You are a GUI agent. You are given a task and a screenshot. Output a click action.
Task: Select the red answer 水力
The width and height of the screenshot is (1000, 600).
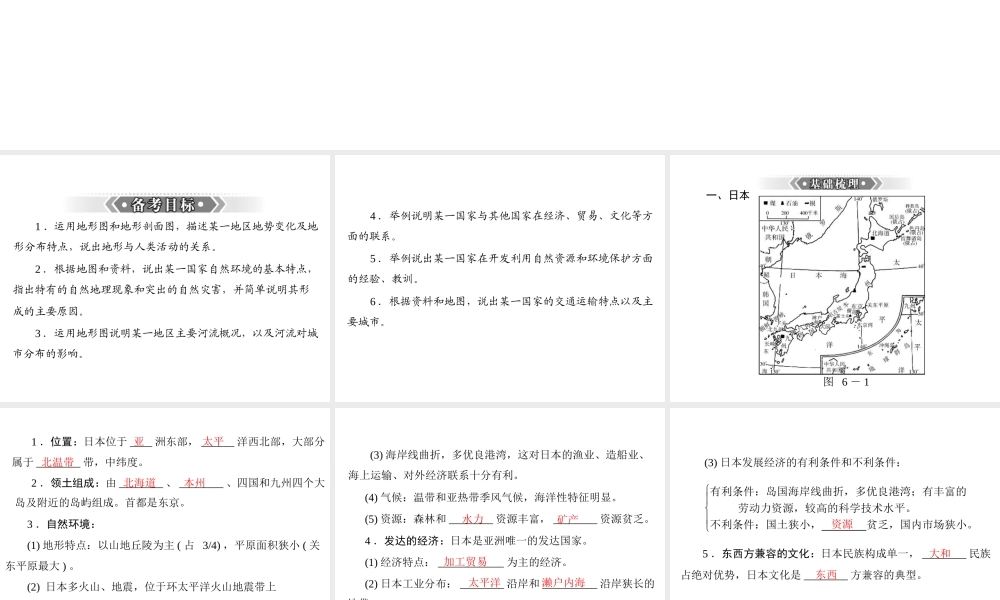click(x=473, y=519)
